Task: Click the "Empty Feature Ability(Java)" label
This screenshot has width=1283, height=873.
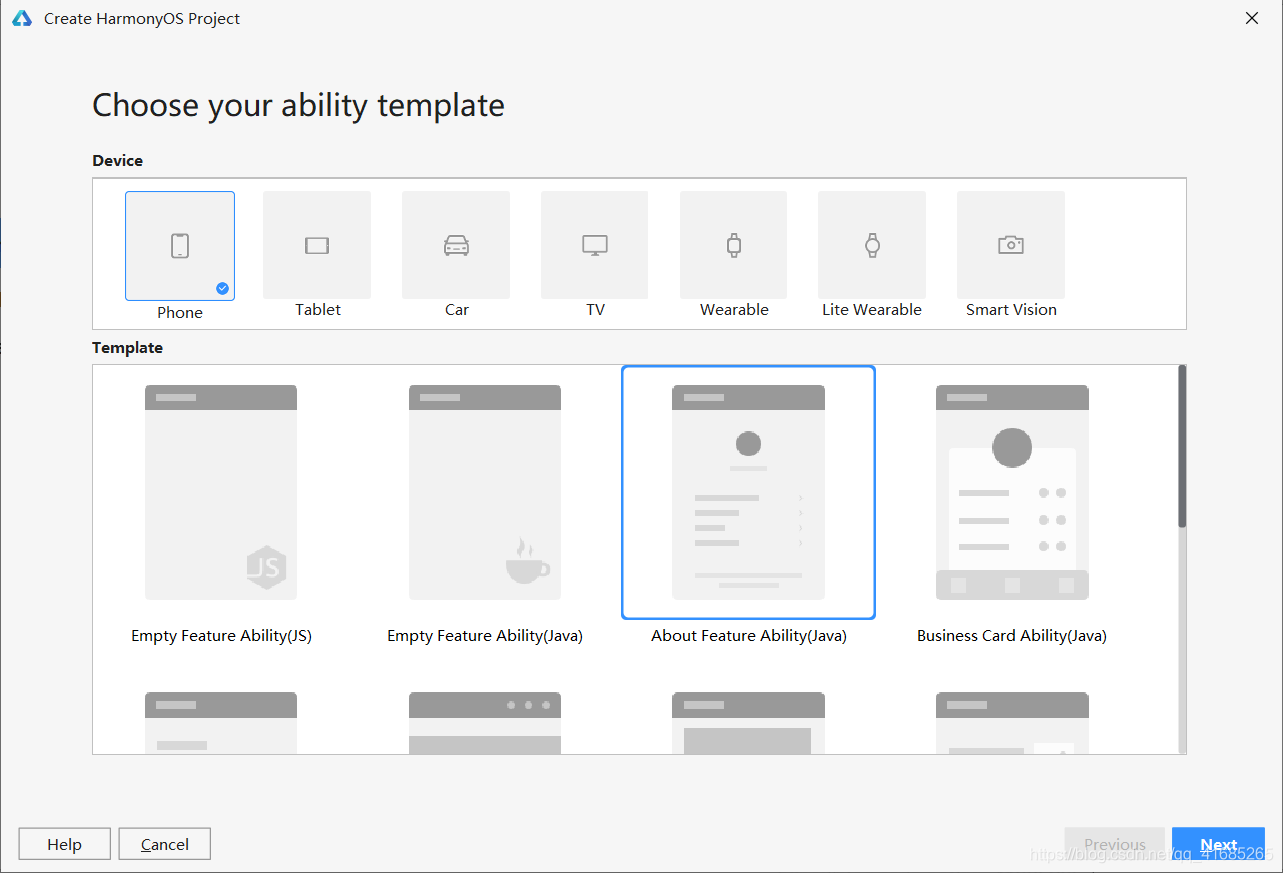Action: (485, 636)
